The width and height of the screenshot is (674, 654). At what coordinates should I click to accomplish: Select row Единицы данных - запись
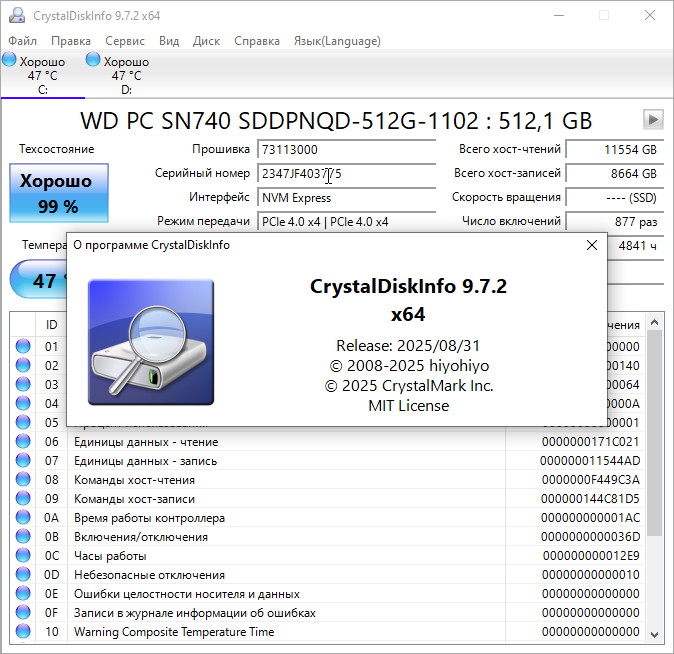[328, 461]
